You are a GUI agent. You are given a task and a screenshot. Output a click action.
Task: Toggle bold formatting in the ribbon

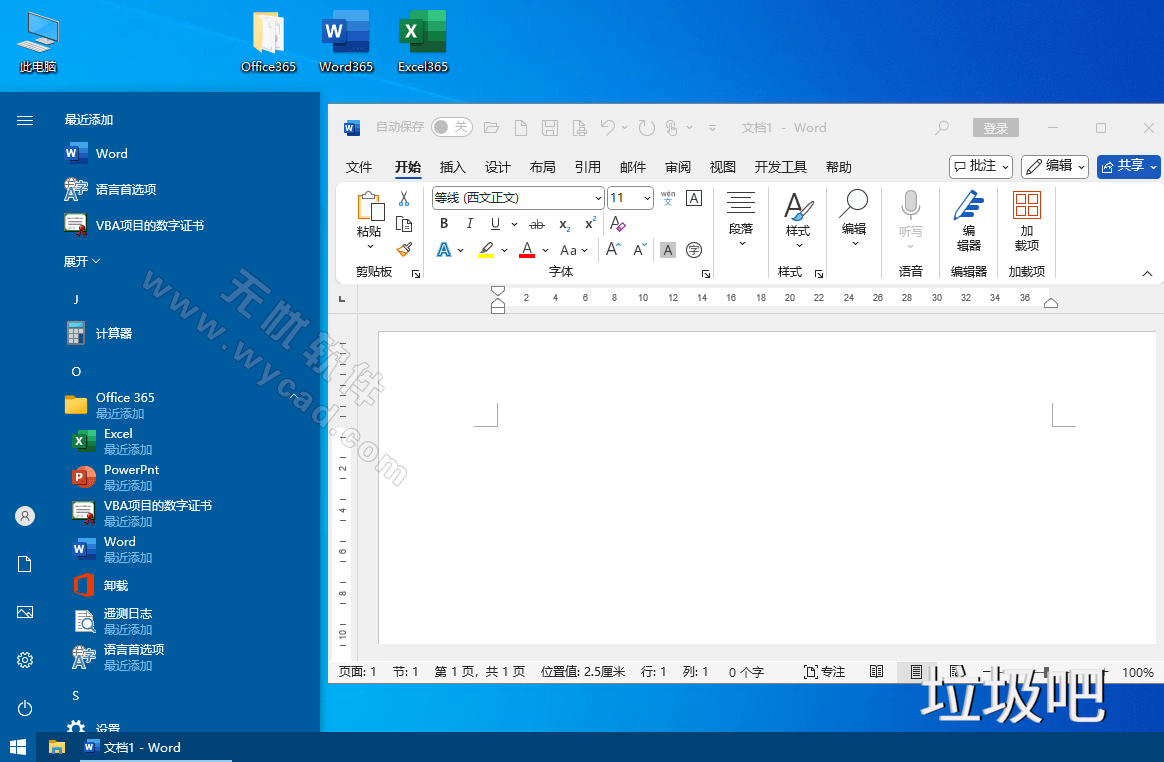[x=444, y=224]
